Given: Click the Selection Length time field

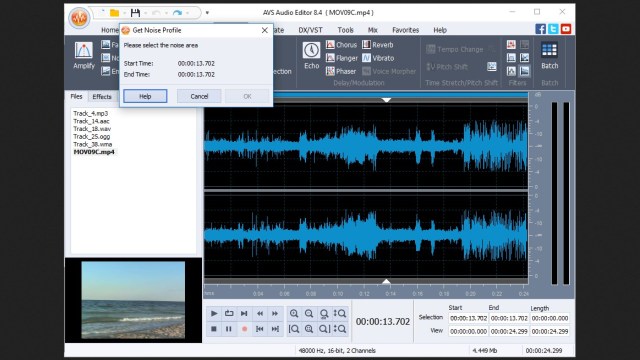Looking at the screenshot, I should coord(550,318).
